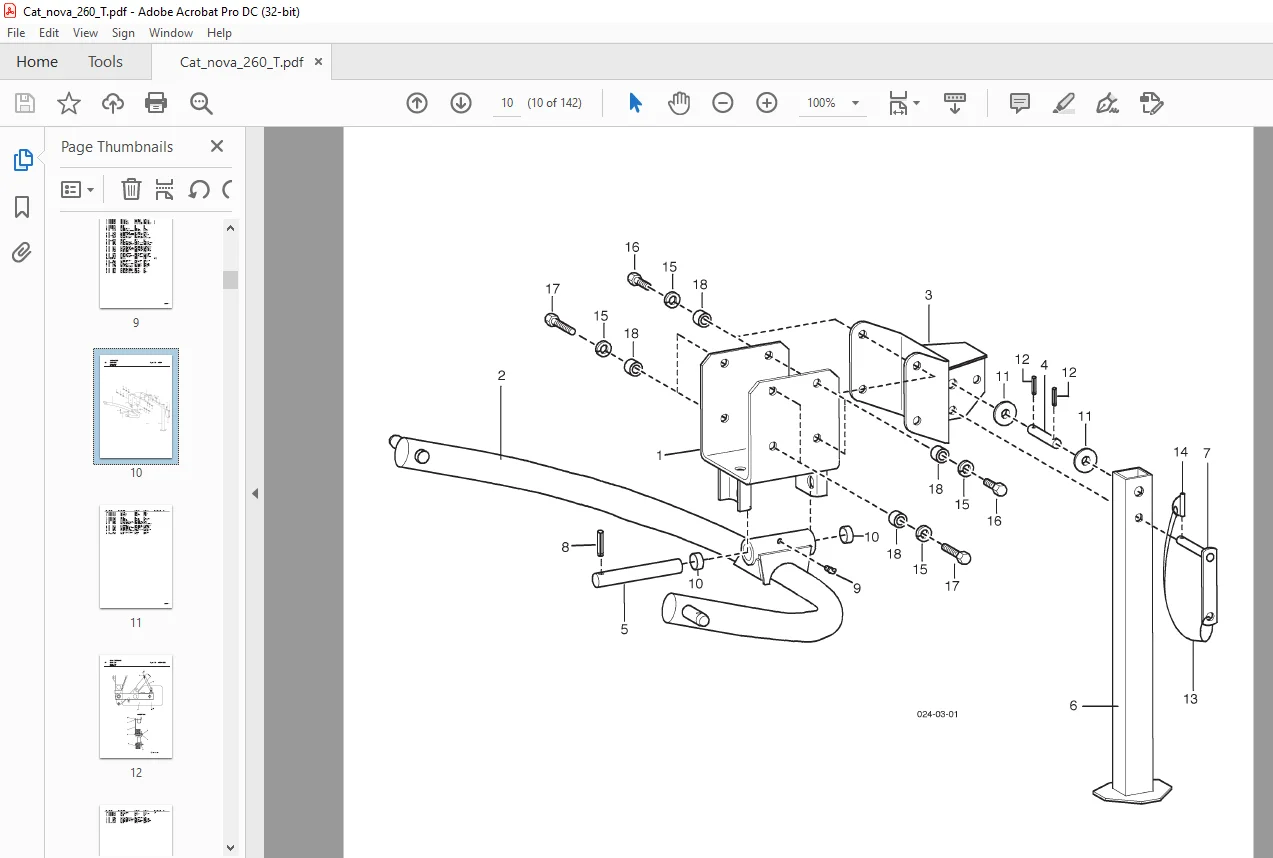
Task: Open the fill and sign tool
Action: (1107, 103)
